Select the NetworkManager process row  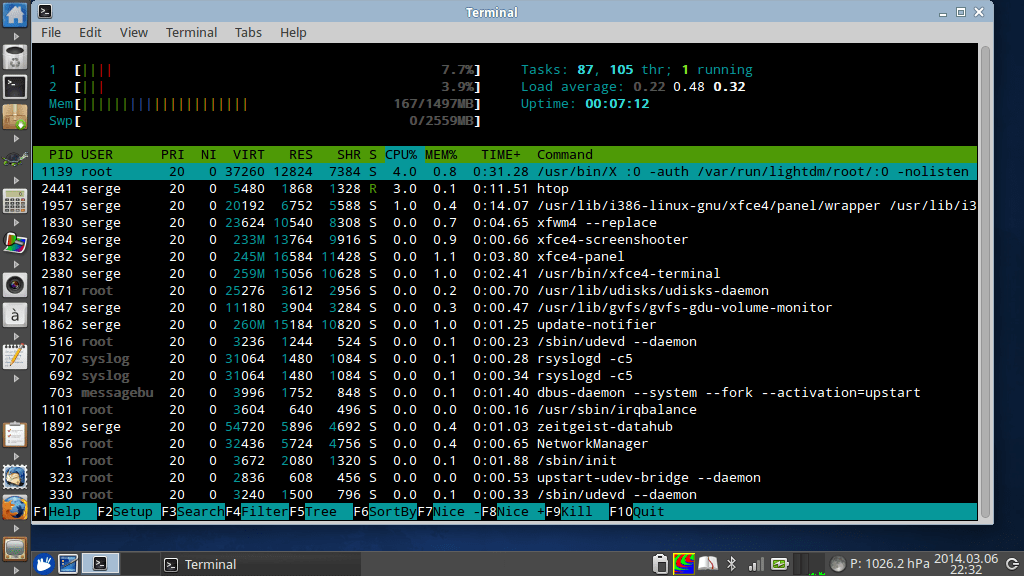505,443
